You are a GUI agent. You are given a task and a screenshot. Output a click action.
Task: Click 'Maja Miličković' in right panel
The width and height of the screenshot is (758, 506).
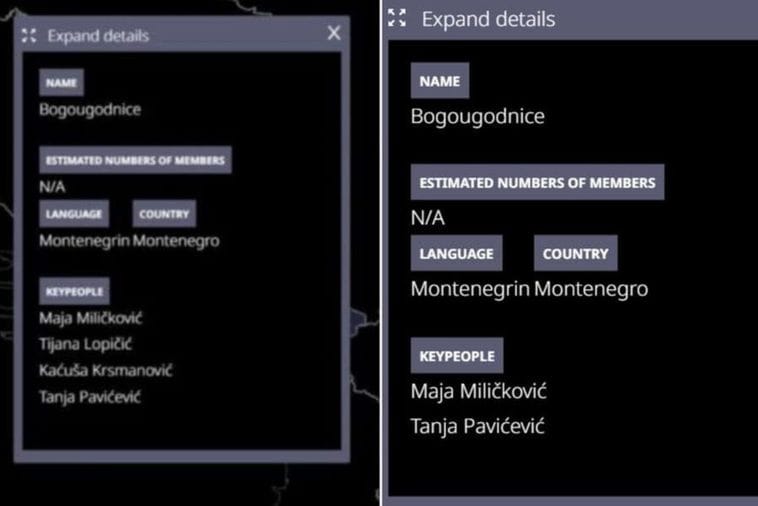coord(479,391)
